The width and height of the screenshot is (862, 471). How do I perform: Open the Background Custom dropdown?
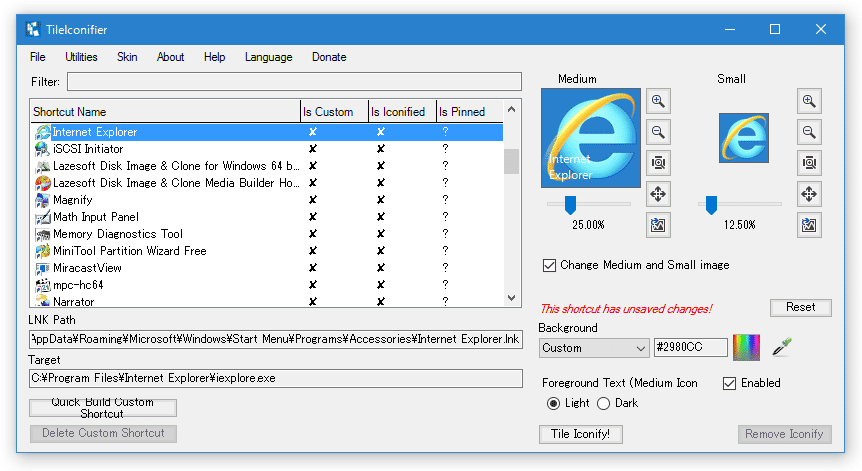tap(593, 348)
